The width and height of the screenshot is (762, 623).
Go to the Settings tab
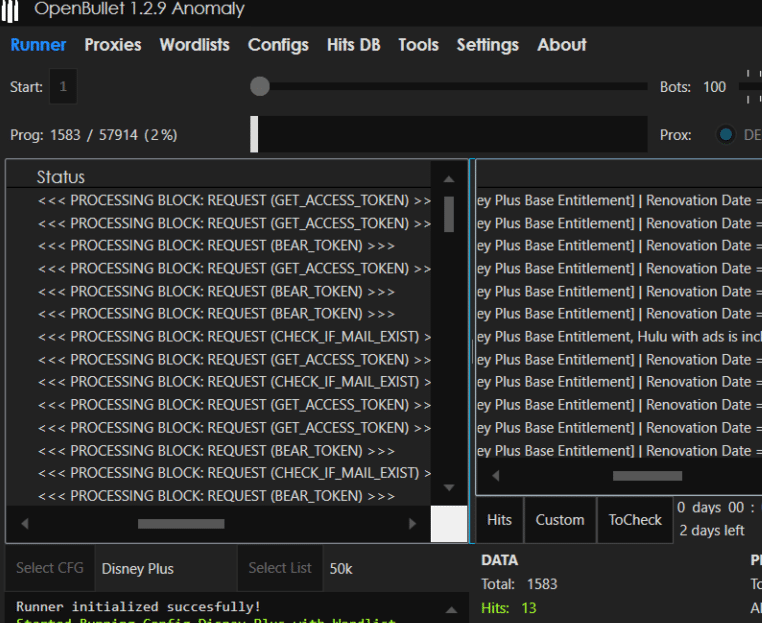coord(487,45)
